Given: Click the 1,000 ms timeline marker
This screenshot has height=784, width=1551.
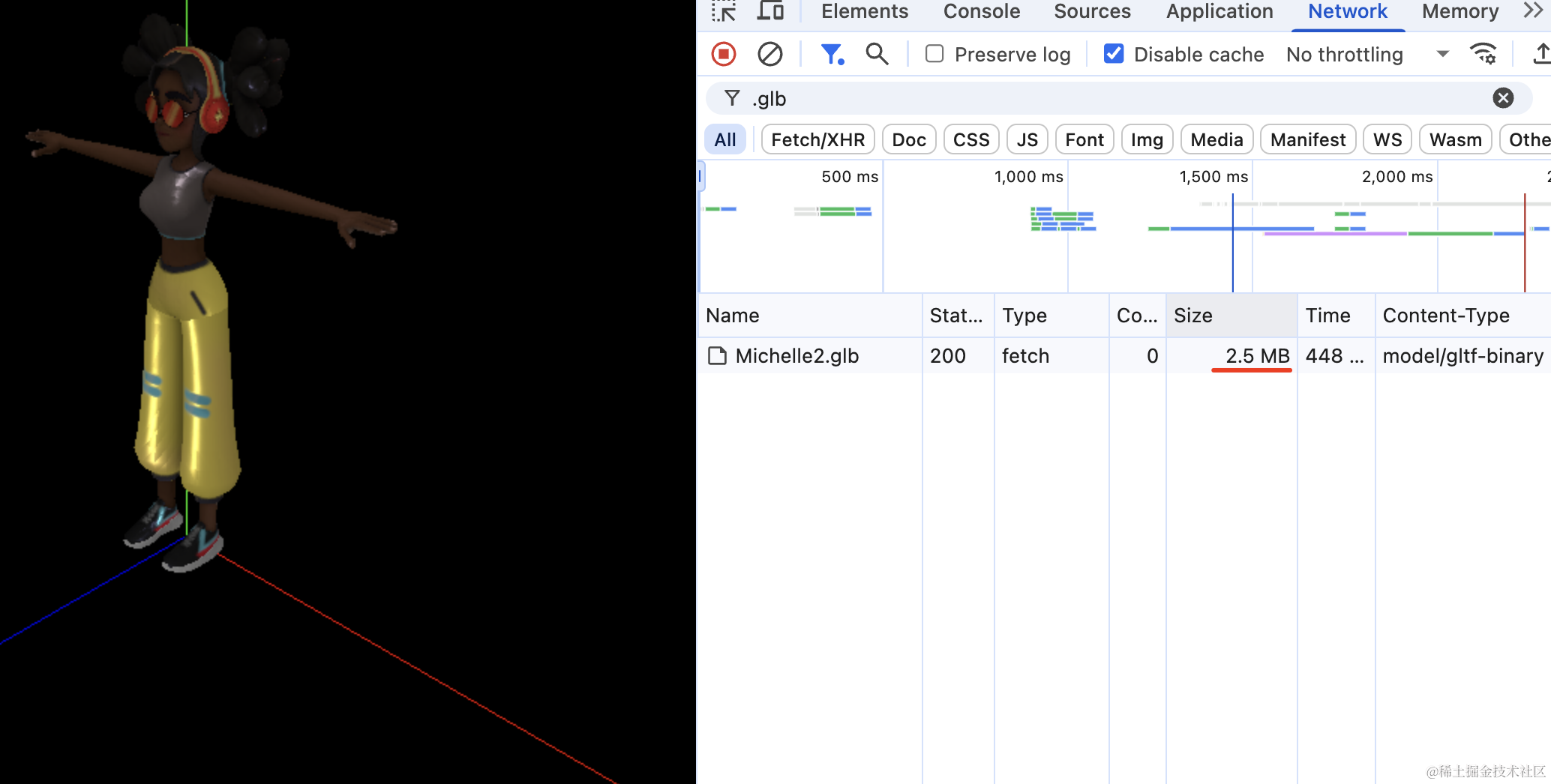Looking at the screenshot, I should (x=1028, y=177).
